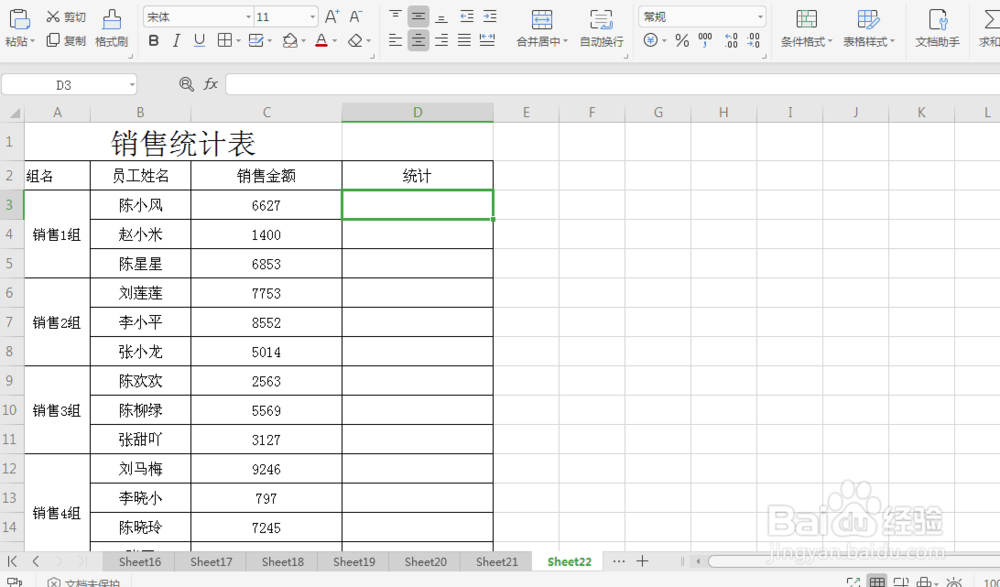Apply the Format Painter (格式刷) tool
This screenshot has width=1000, height=587.
coord(111,26)
